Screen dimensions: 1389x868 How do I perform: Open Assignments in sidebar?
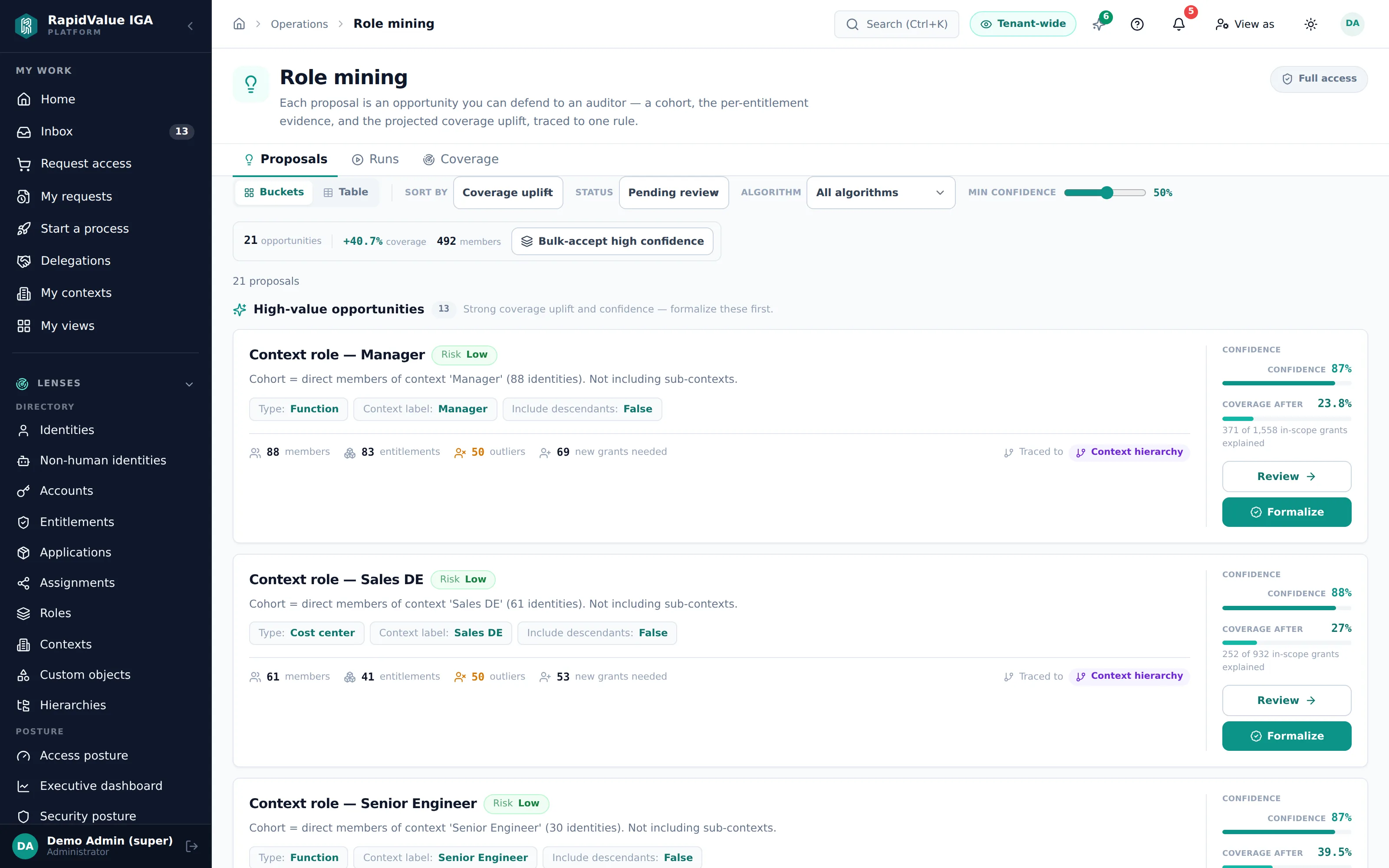105,583
